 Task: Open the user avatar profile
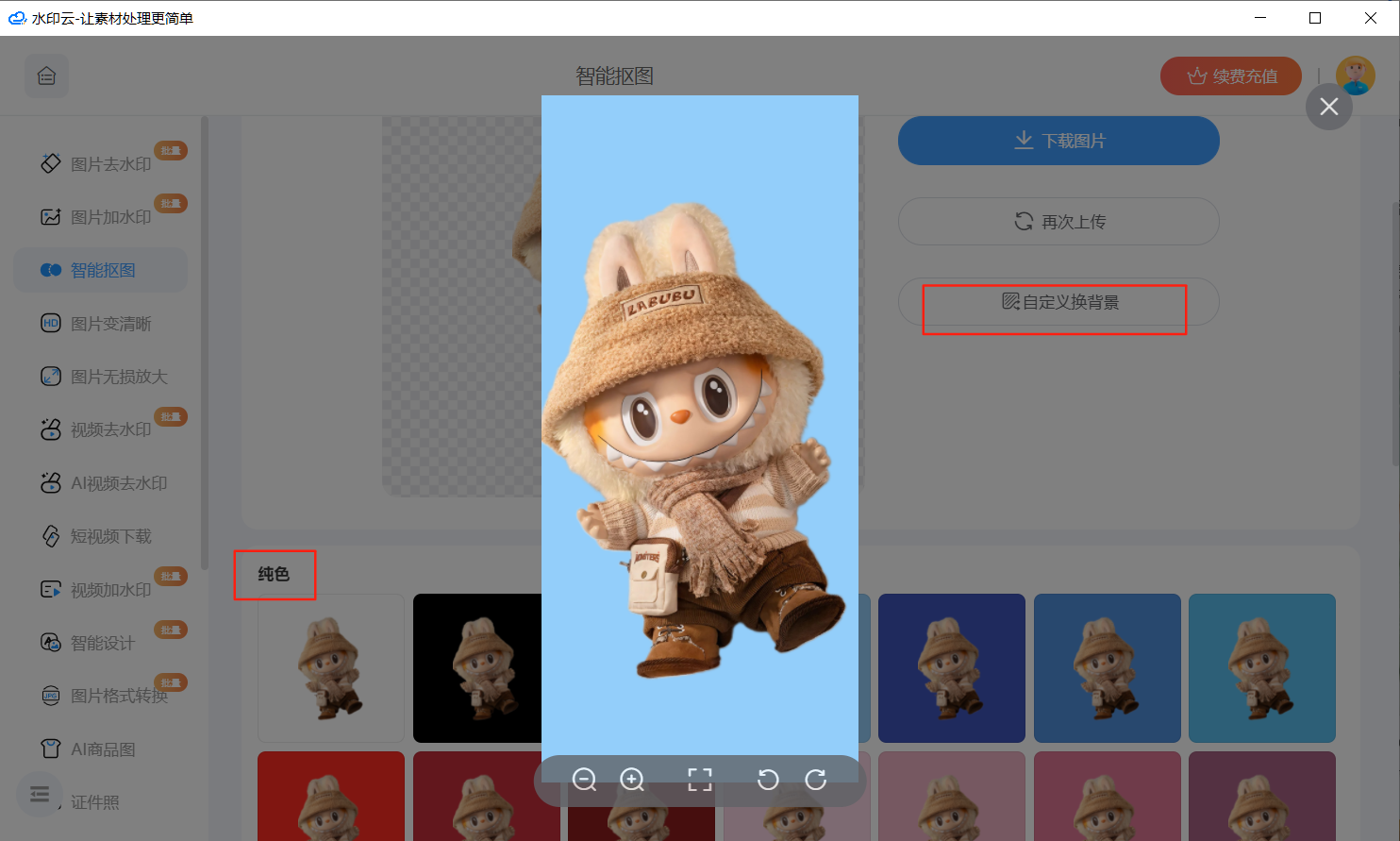click(1355, 76)
